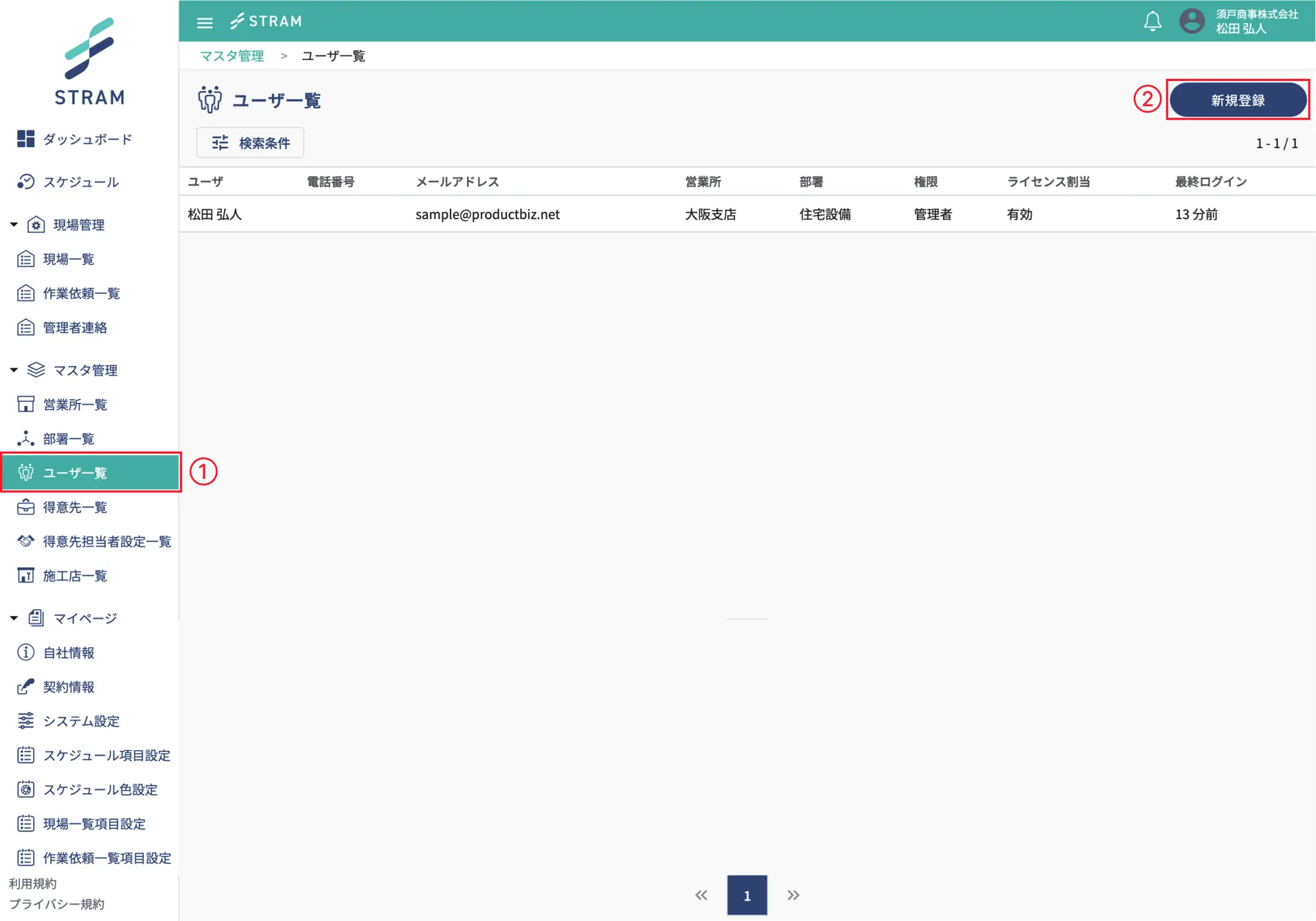Go to next page with double arrow

click(793, 895)
